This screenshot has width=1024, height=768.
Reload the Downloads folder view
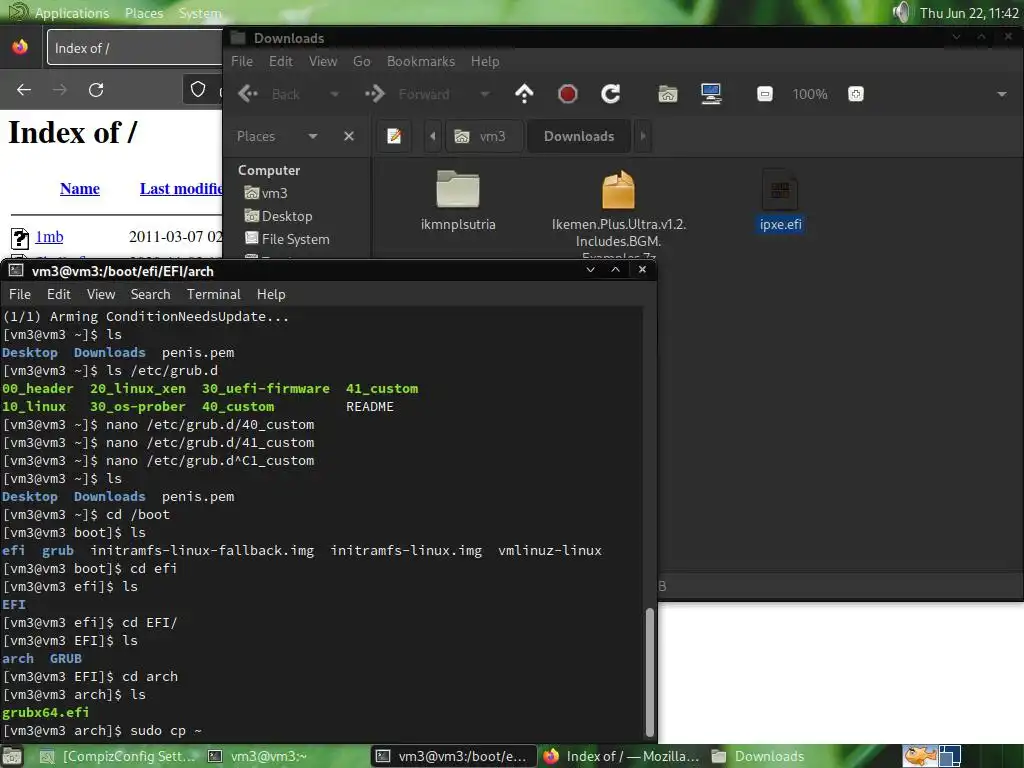pos(611,94)
